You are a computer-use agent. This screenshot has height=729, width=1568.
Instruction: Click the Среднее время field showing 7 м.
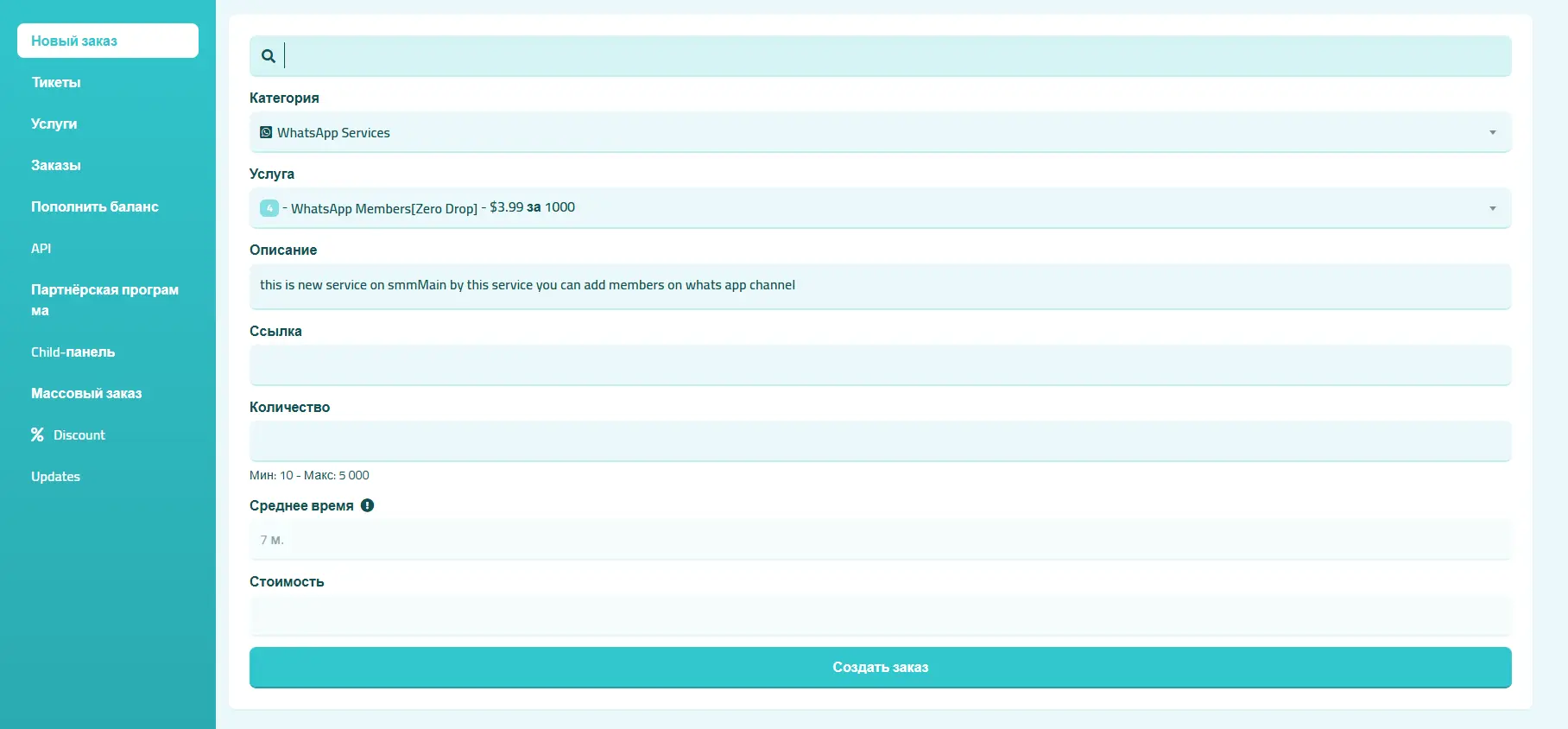881,540
